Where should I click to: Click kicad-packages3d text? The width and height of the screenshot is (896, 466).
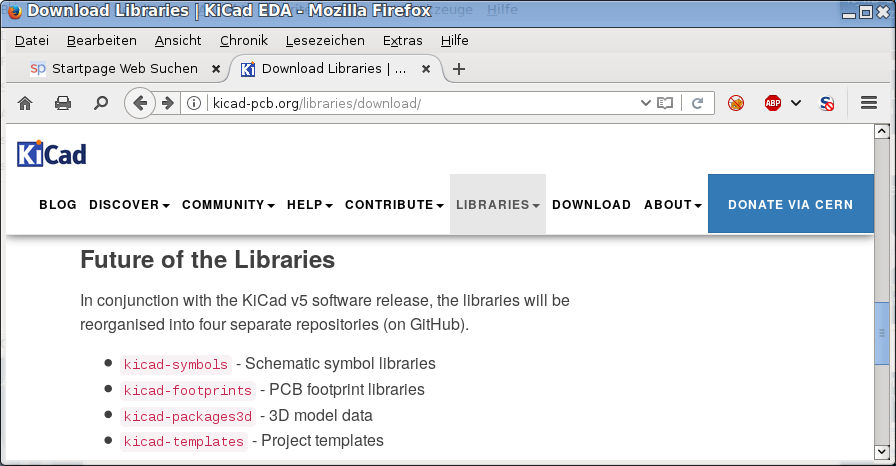tap(188, 416)
